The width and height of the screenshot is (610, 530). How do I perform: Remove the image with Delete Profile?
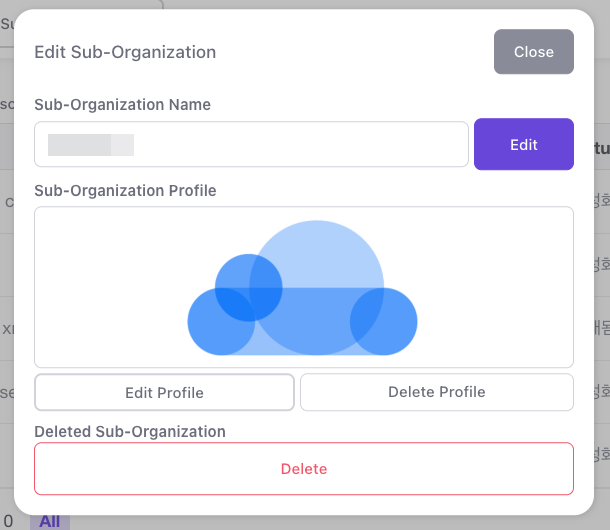point(436,392)
